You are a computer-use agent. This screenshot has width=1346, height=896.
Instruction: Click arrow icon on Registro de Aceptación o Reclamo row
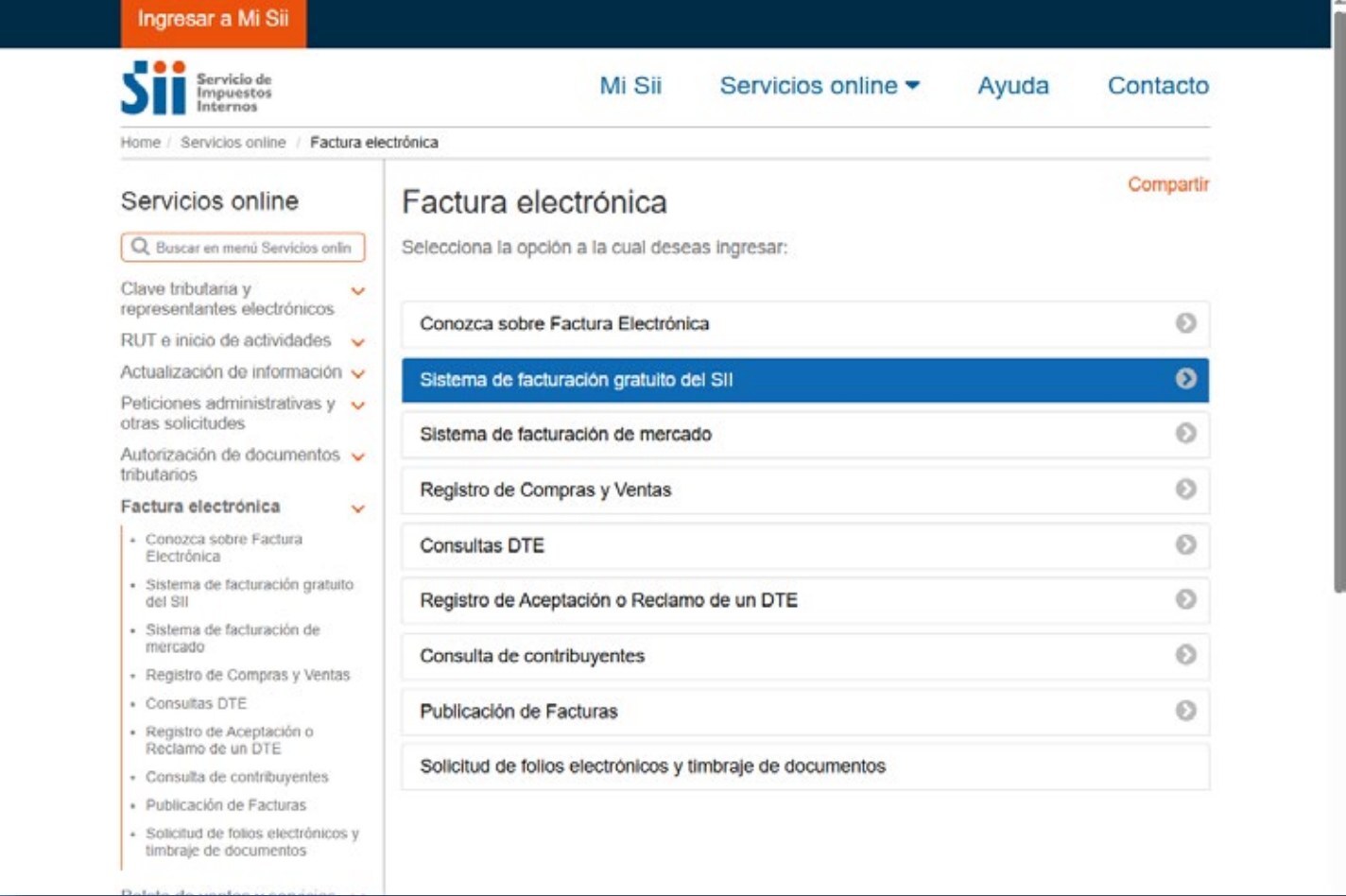point(1185,600)
